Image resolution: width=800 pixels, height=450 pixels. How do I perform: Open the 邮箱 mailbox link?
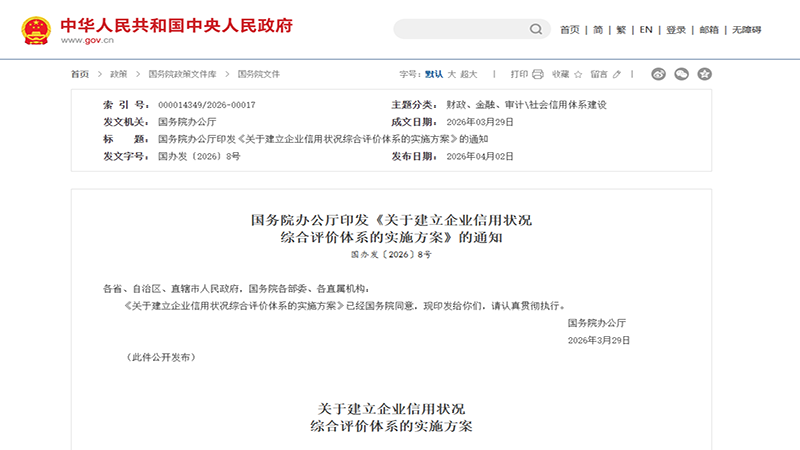tap(709, 30)
